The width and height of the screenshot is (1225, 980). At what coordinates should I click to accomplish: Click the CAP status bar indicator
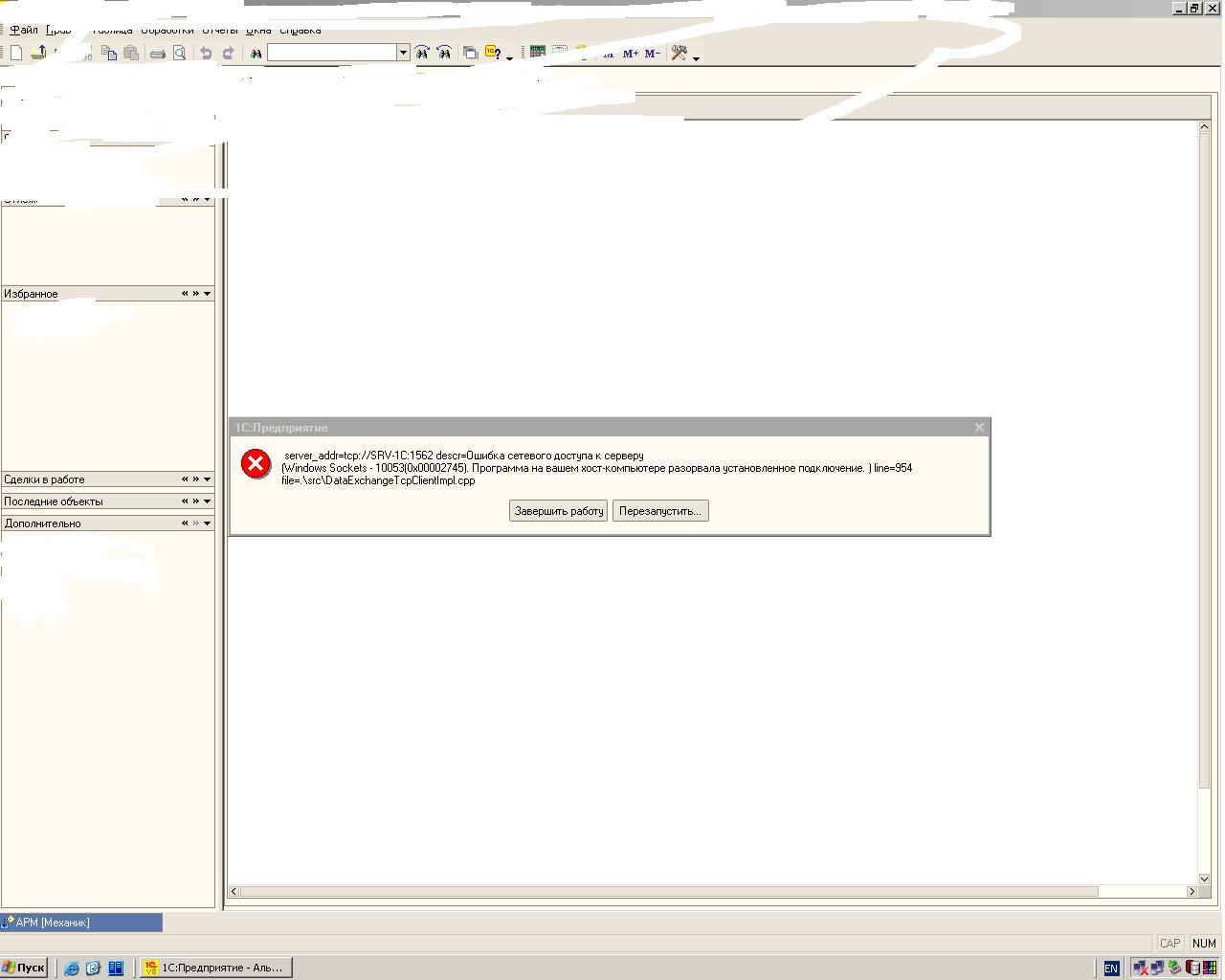1169,944
